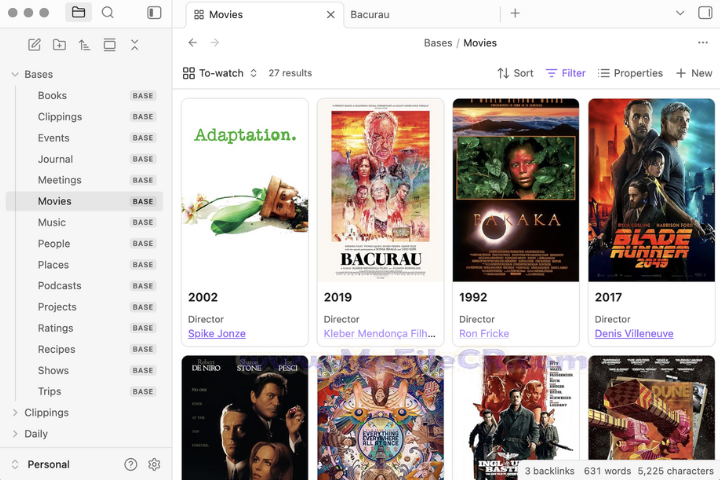Viewport: 720px width, 480px height.
Task: Open the settings gear icon
Action: (x=154, y=464)
